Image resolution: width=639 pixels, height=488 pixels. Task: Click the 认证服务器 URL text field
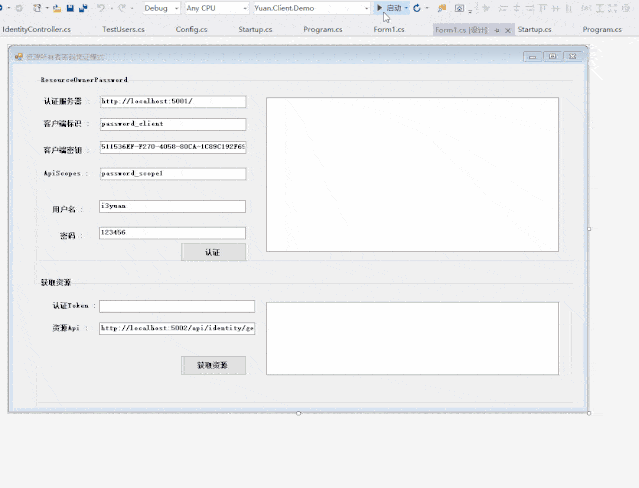[172, 102]
